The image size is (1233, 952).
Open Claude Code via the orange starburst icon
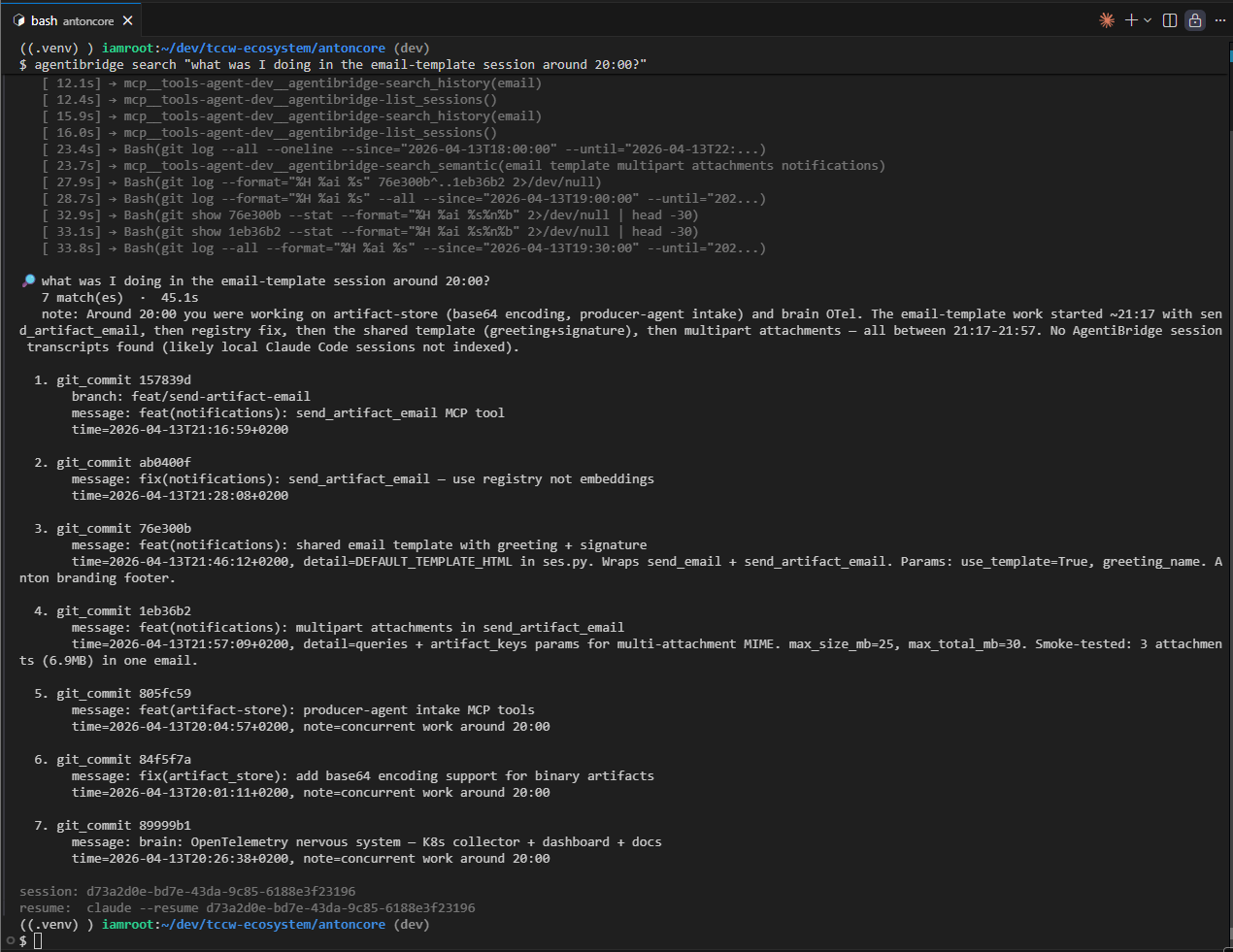click(1107, 20)
